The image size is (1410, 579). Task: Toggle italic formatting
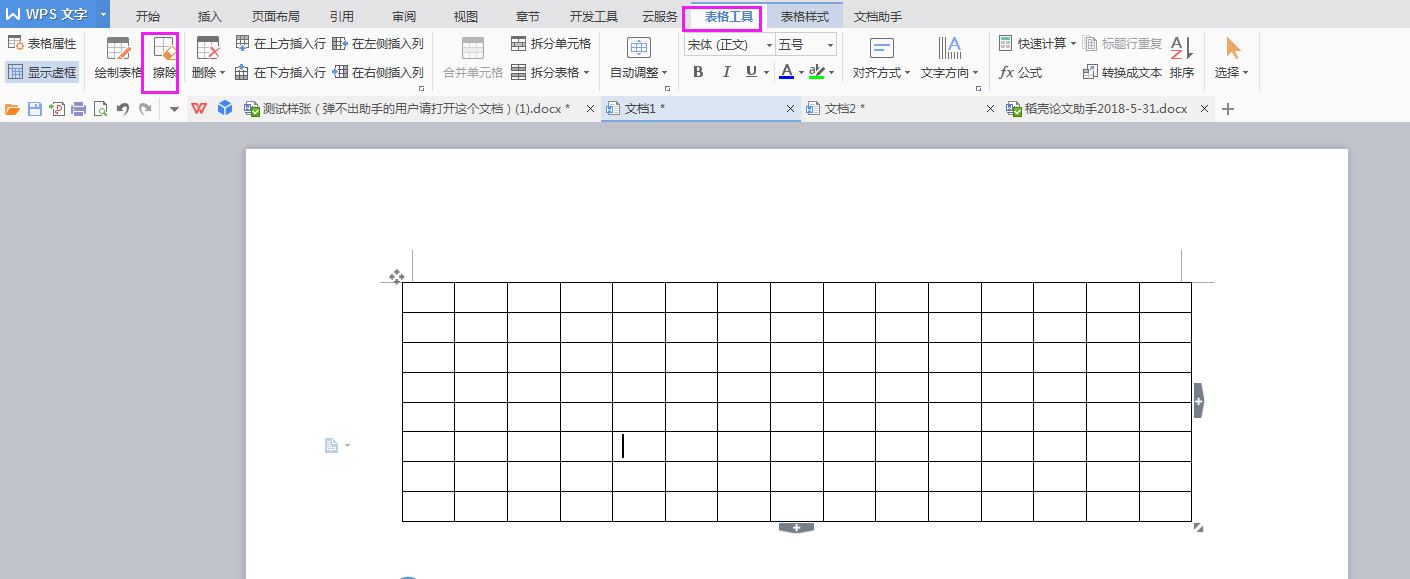[725, 72]
